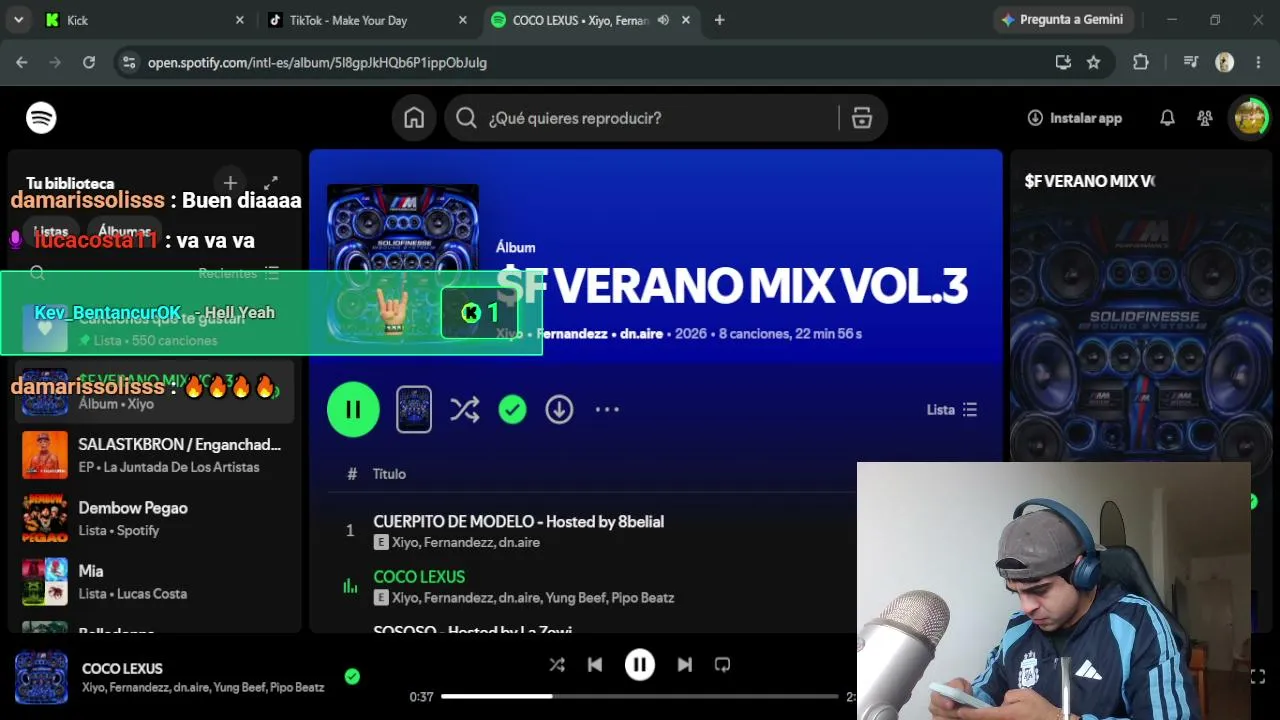Bookmark this page with the star
This screenshot has width=1280, height=720.
click(1094, 62)
